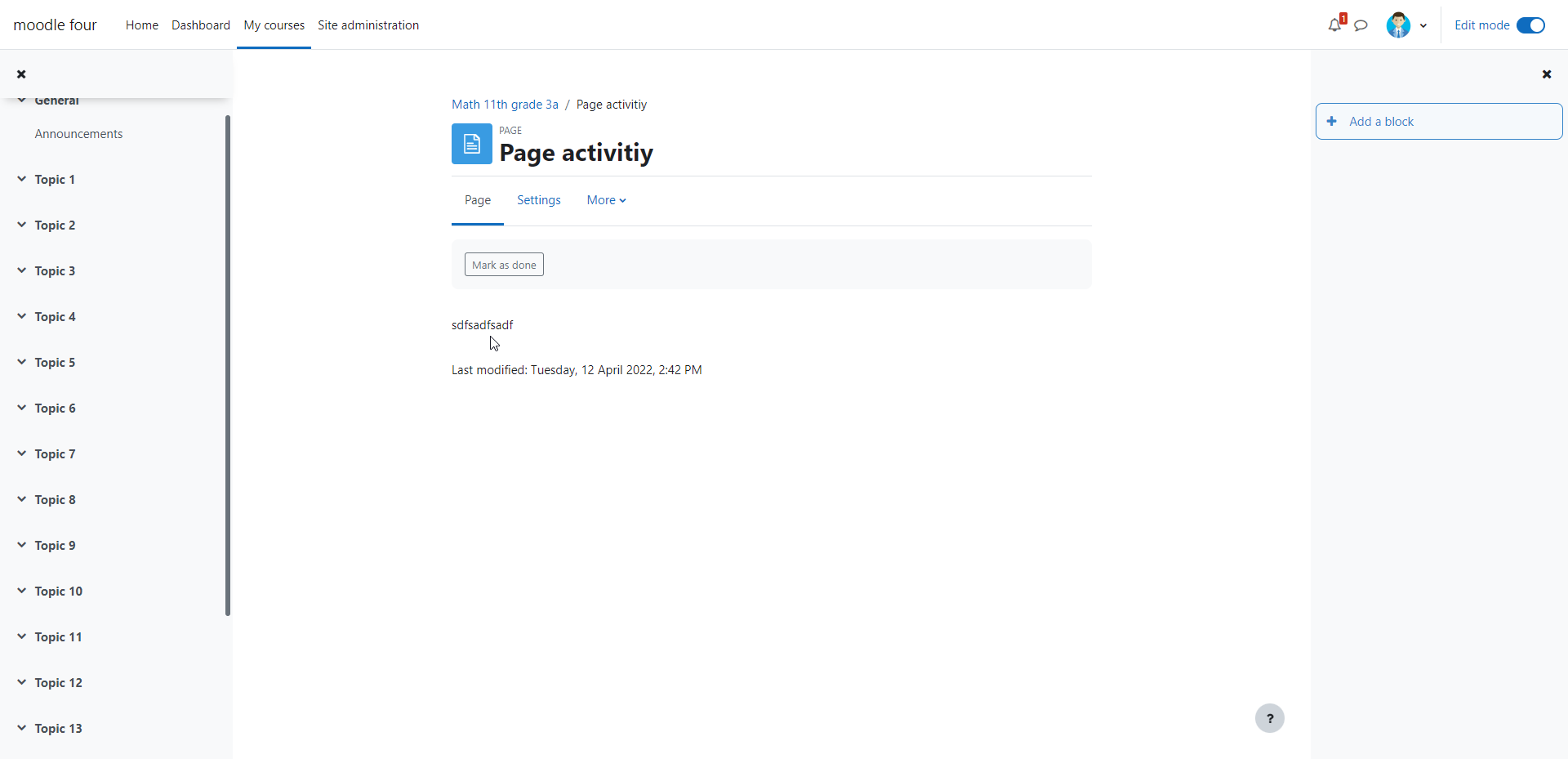Jump to Topic 3 in course index
Viewport: 1568px width, 759px height.
point(55,271)
